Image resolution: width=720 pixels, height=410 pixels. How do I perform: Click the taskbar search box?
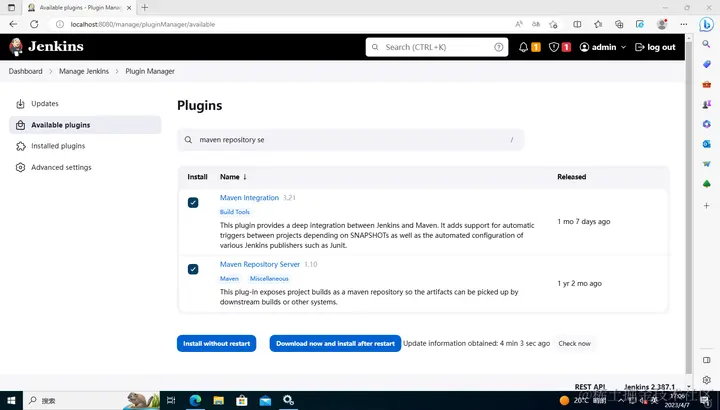tap(91, 401)
